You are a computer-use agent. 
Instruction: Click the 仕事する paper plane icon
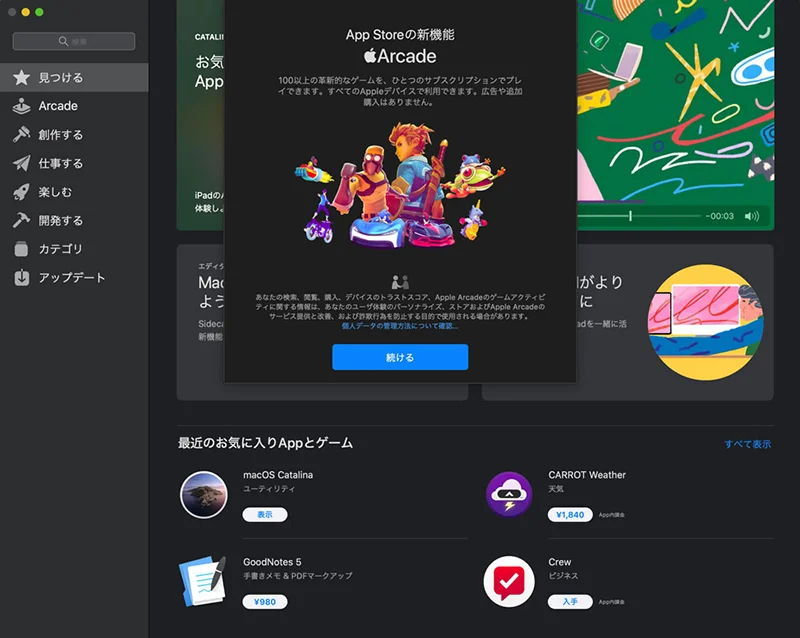pyautogui.click(x=21, y=163)
